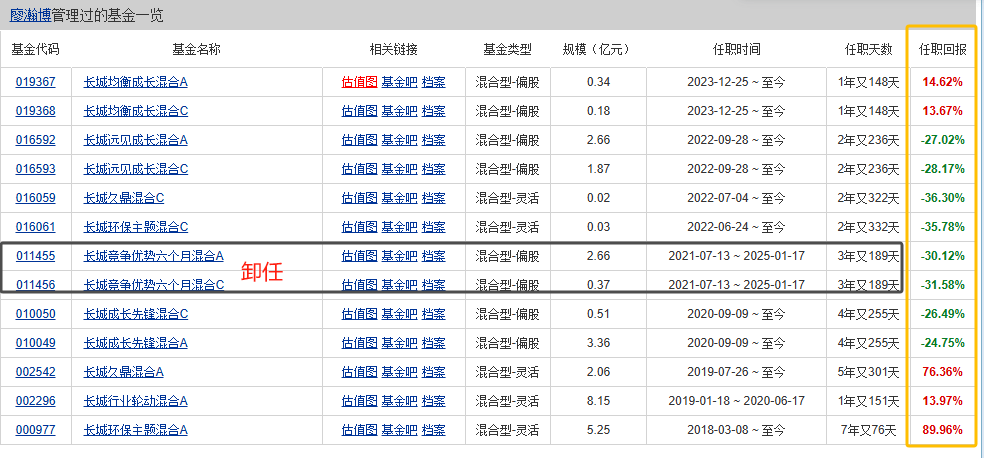This screenshot has height=458, width=984.
Task: Select return value -24.75%
Action: coord(943,343)
